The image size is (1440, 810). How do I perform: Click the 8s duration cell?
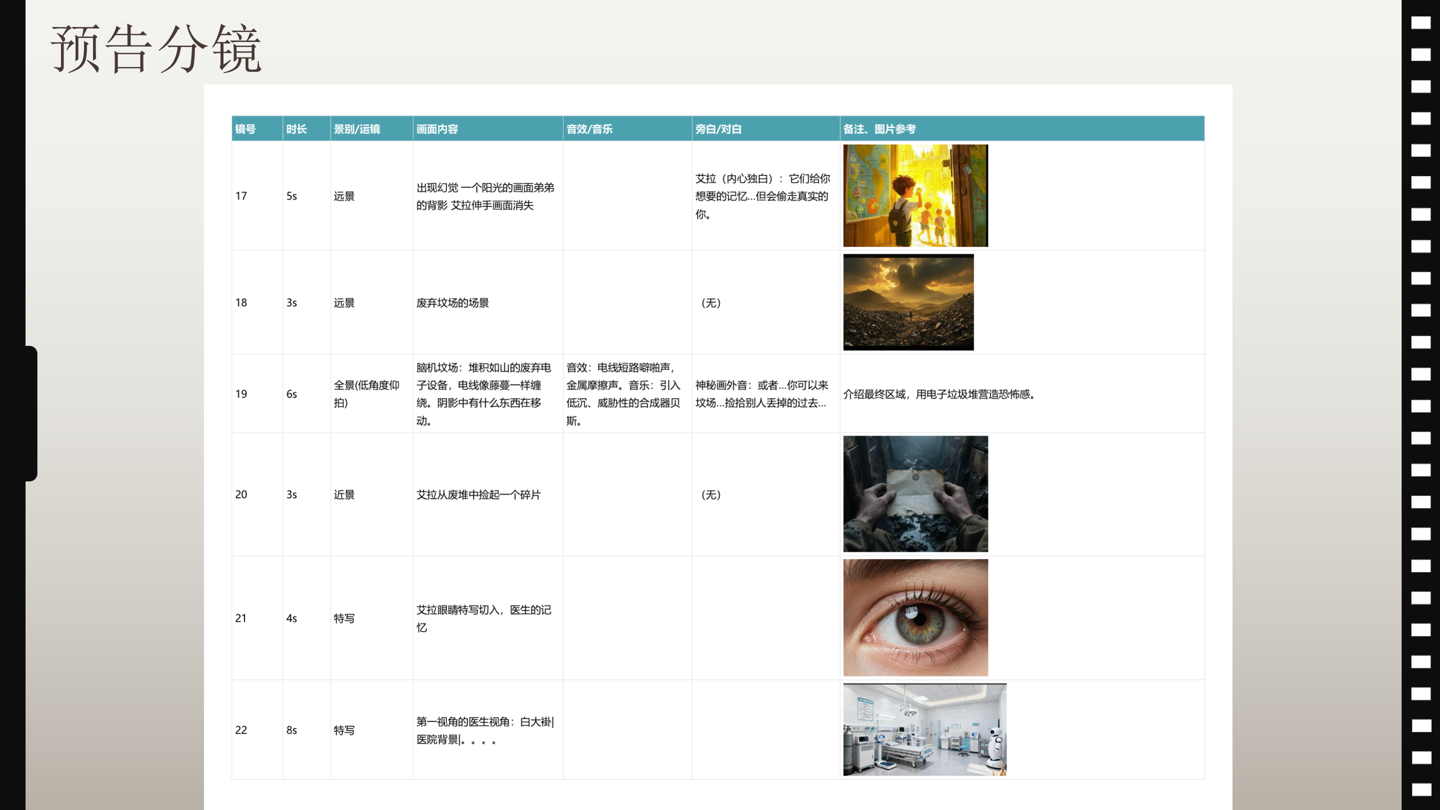(x=307, y=730)
